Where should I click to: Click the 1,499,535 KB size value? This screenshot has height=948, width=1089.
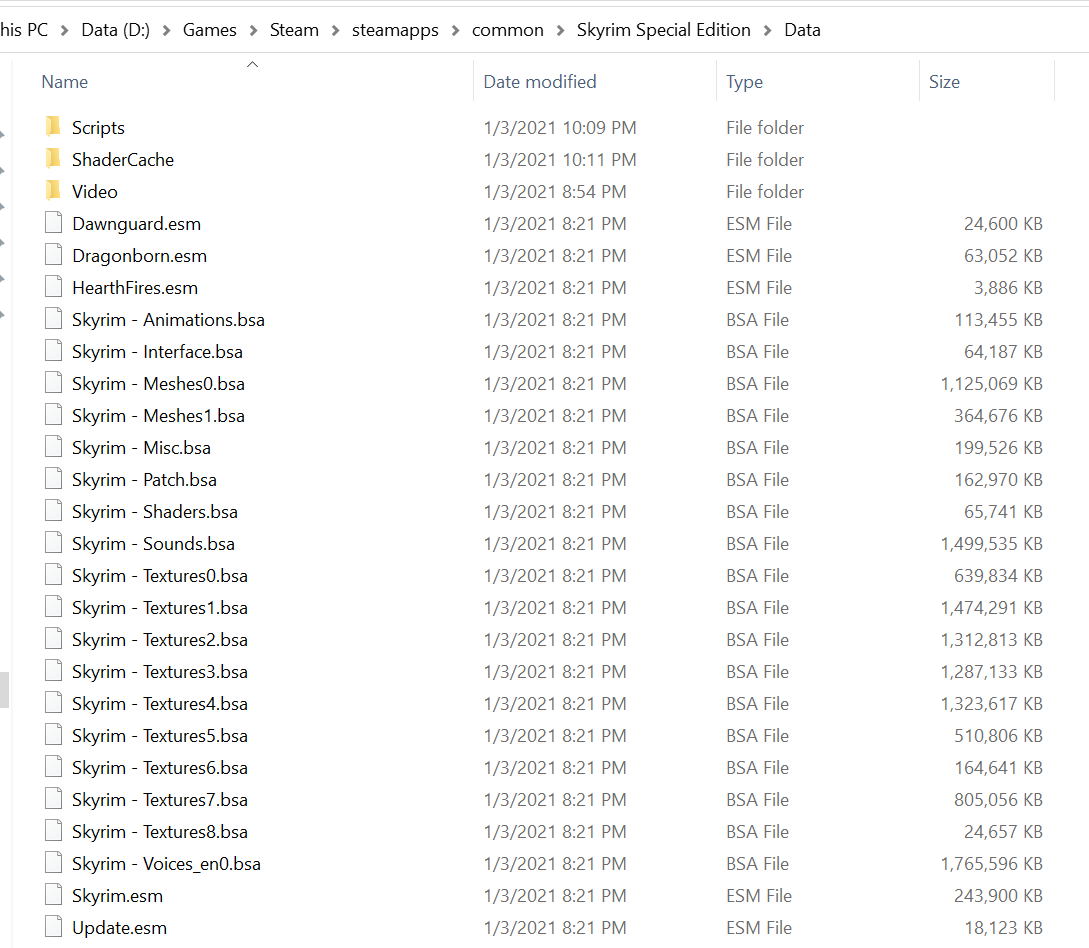point(992,543)
